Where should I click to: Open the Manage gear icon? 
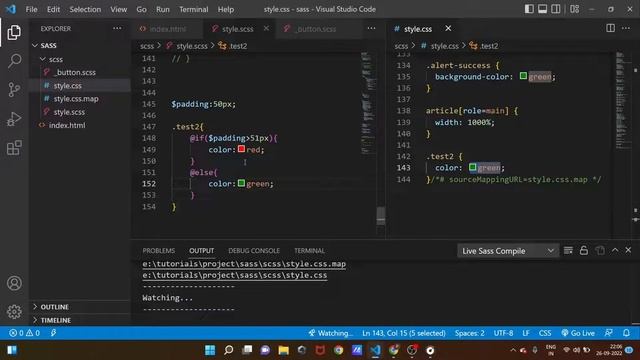pos(14,311)
